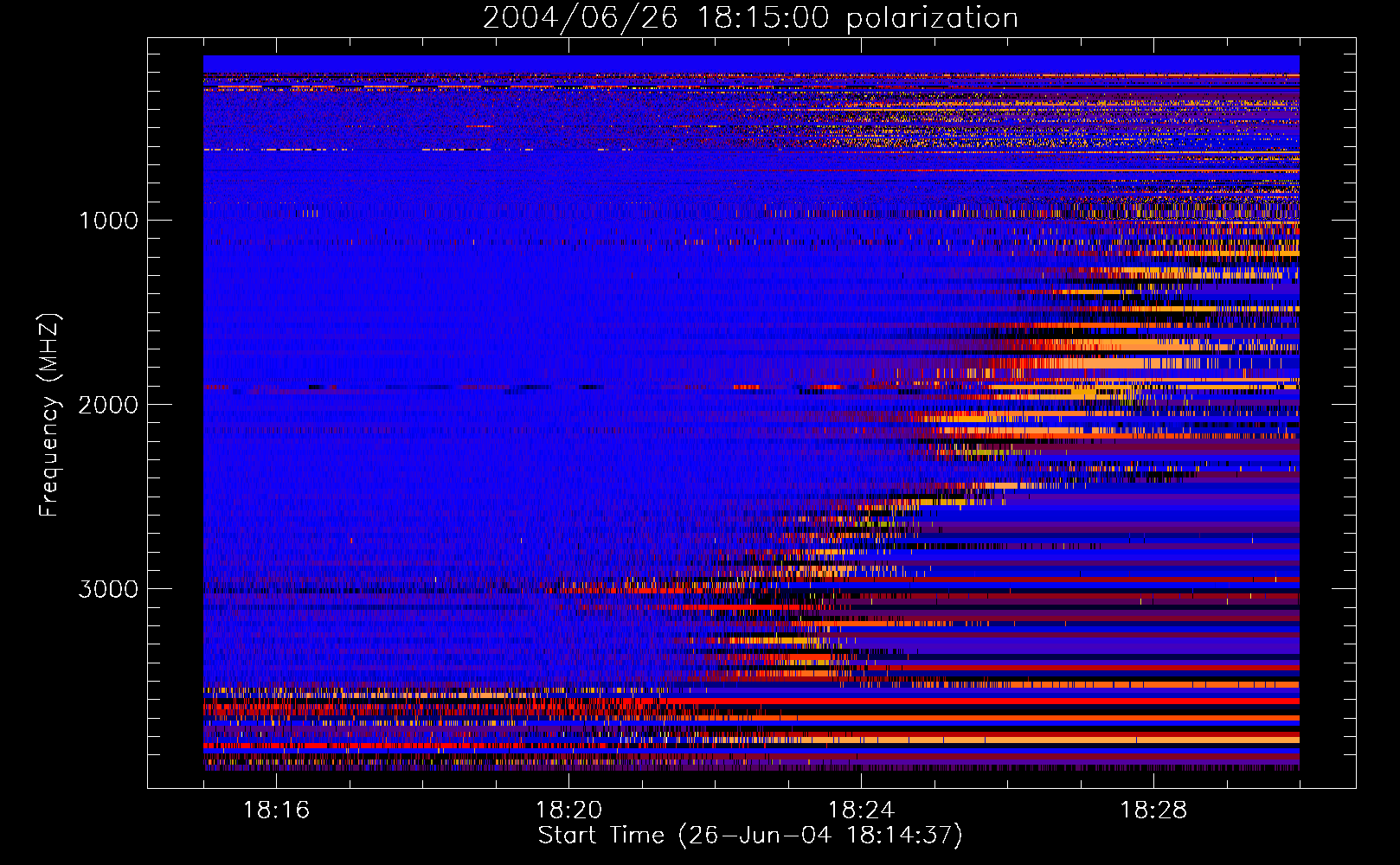1400x865 pixels.
Task: Select the "Frequency (MHZ)" y-axis label
Action: tap(49, 414)
